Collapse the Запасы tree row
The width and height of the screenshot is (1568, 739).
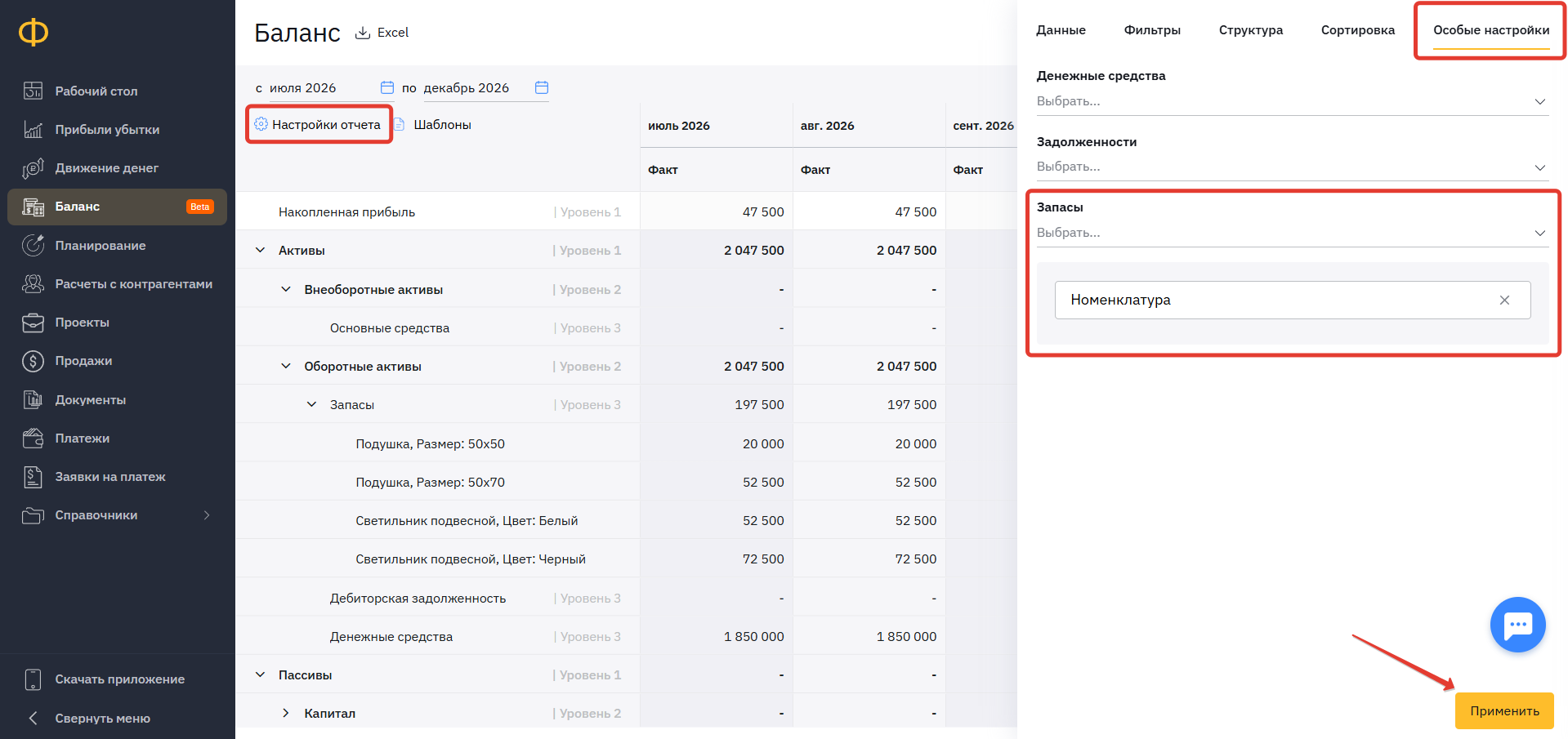[x=311, y=404]
